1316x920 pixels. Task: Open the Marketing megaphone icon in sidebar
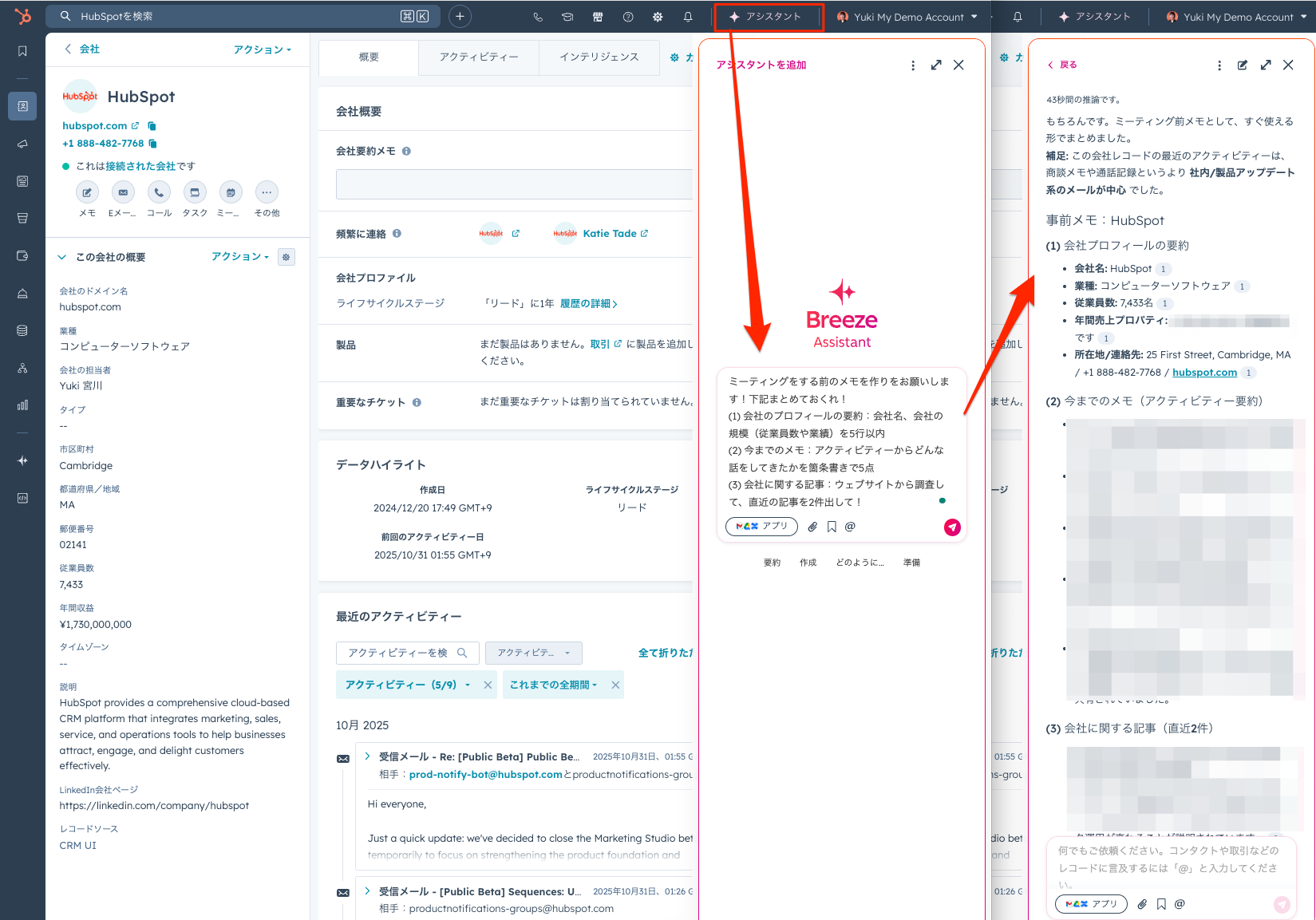(x=22, y=144)
